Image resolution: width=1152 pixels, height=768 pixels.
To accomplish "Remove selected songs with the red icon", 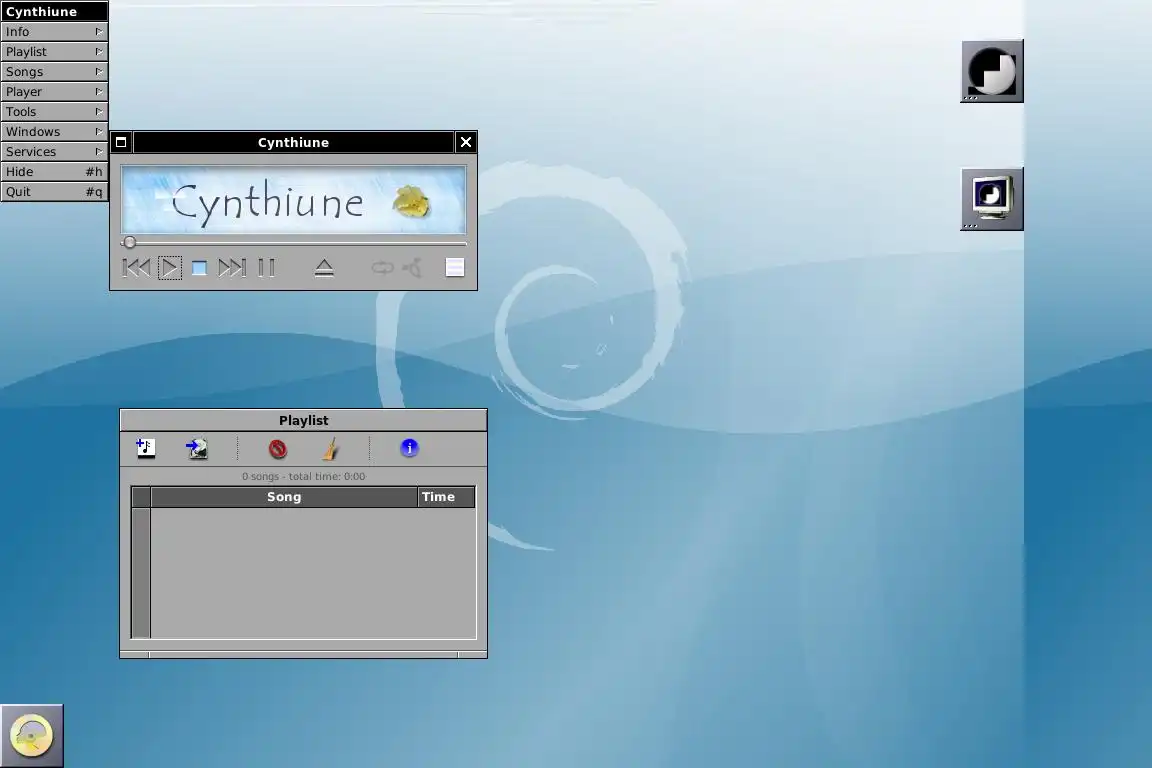I will click(x=278, y=448).
